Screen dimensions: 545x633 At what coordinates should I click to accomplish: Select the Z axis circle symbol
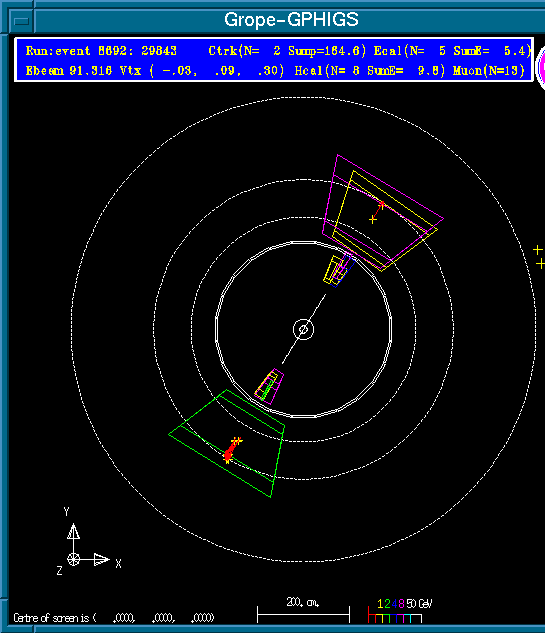(x=73, y=560)
